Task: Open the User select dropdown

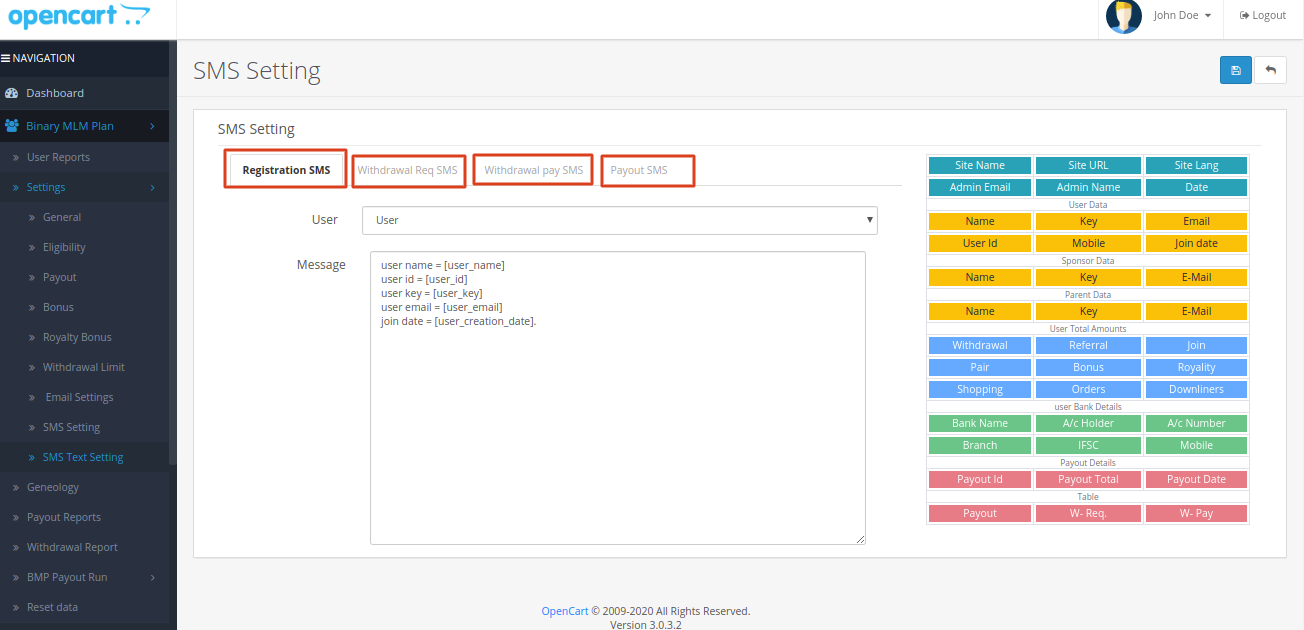Action: point(619,220)
